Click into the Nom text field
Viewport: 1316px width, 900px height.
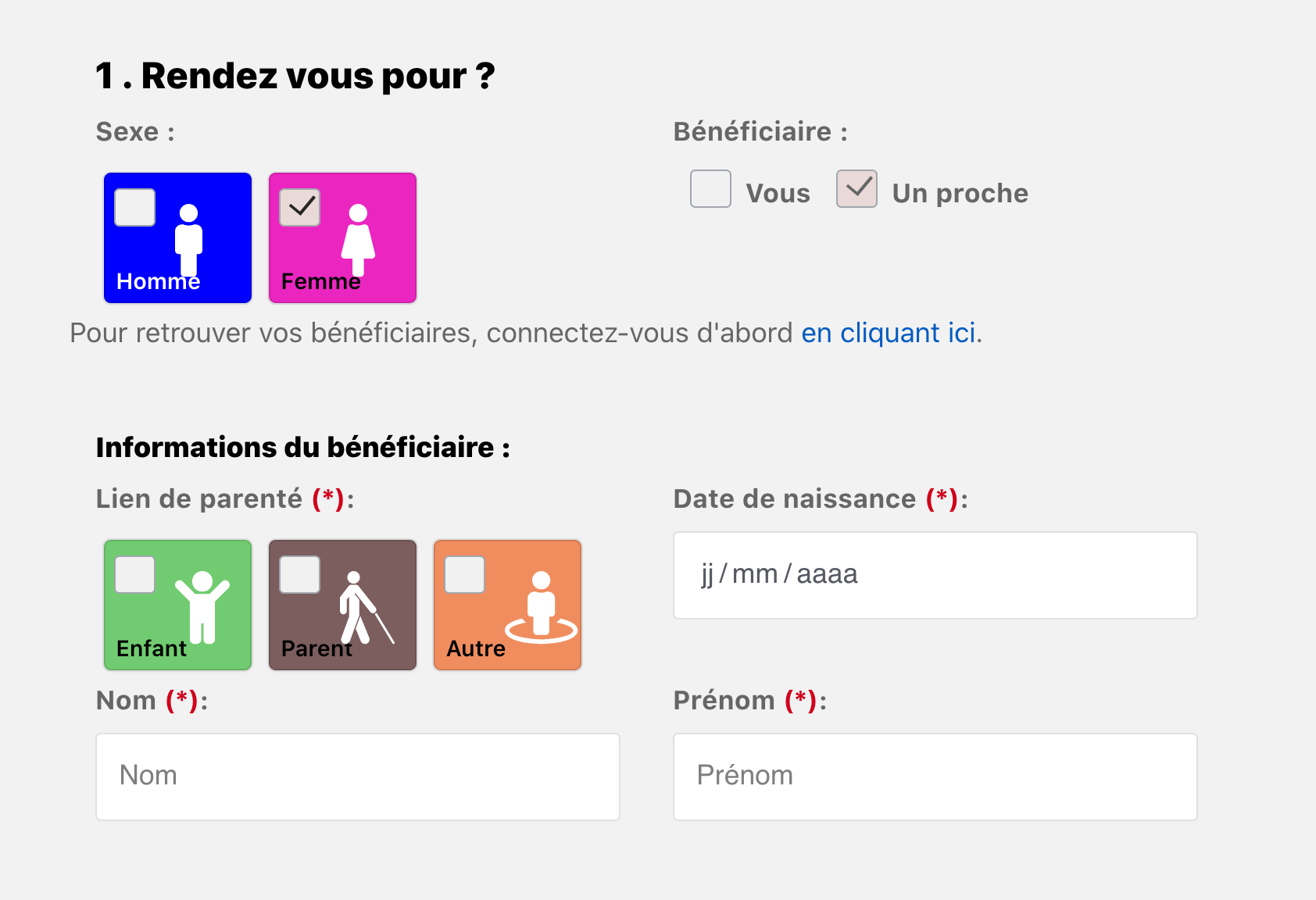[x=357, y=777]
